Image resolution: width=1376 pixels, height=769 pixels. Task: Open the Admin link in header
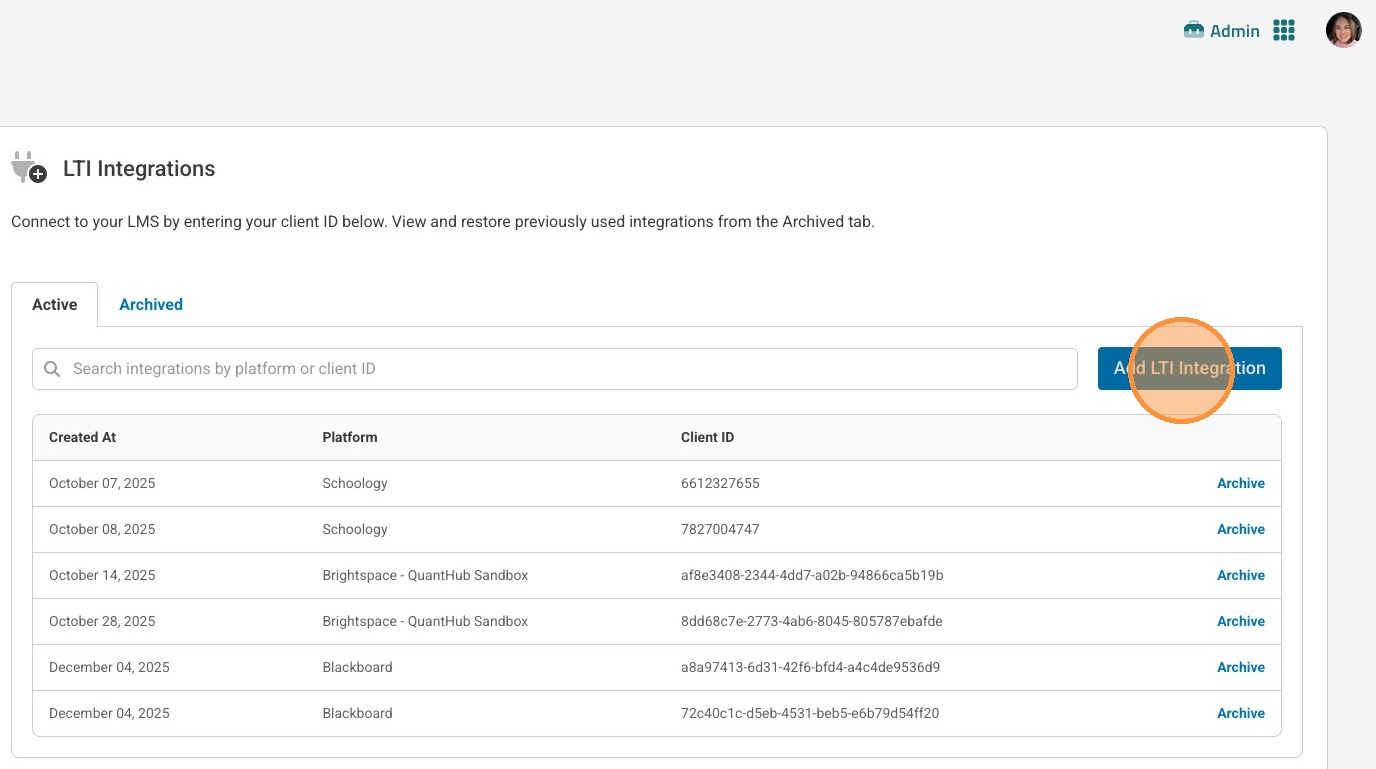point(1234,31)
